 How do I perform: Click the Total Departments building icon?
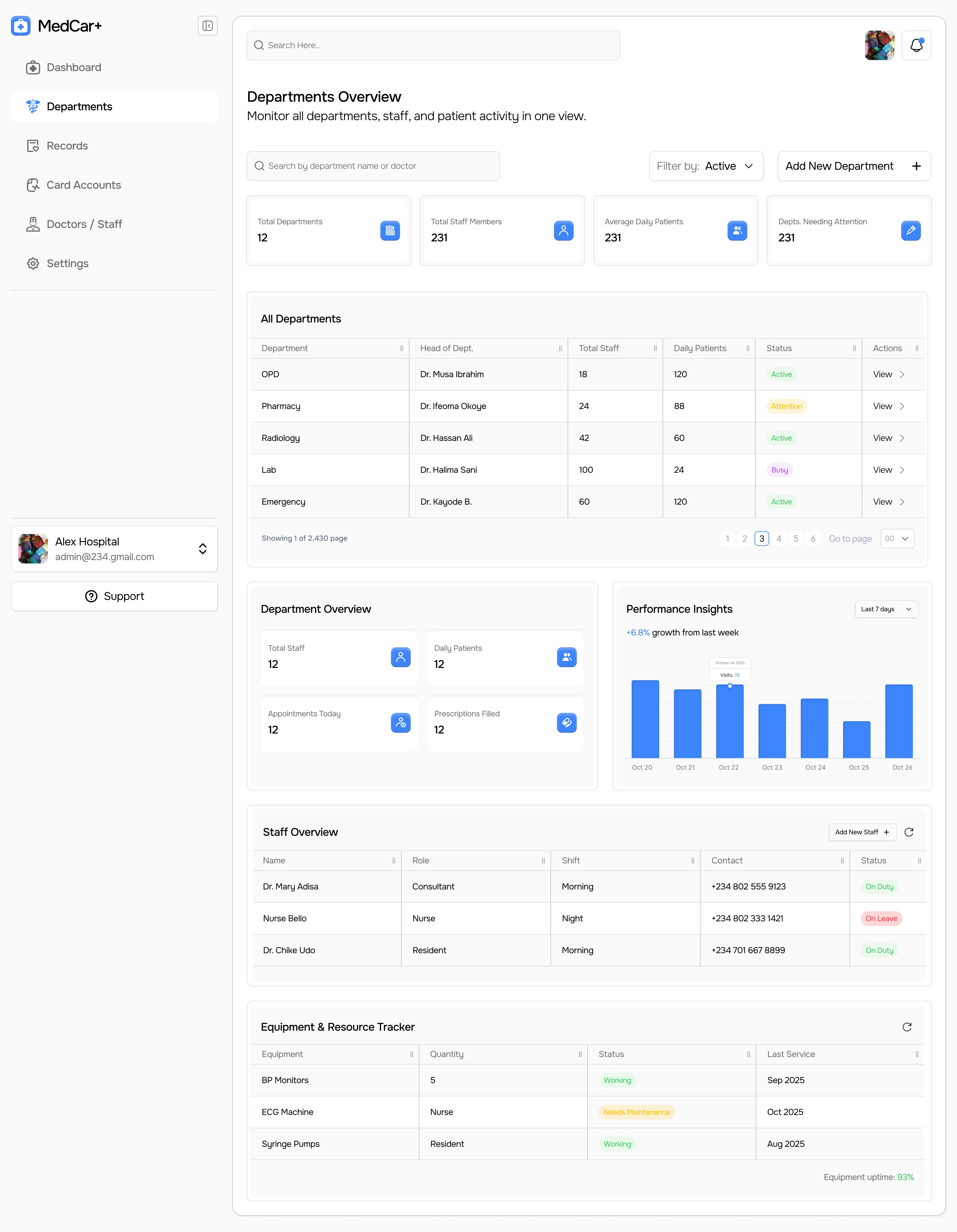[x=390, y=231]
